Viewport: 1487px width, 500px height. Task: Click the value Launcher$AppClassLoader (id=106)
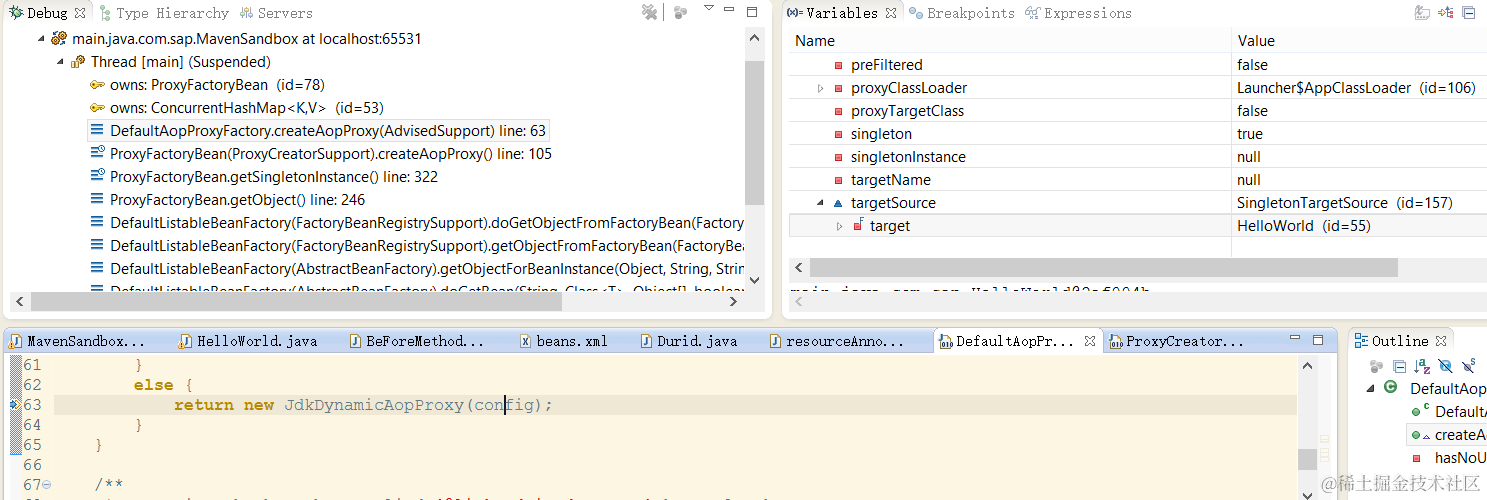(1356, 88)
